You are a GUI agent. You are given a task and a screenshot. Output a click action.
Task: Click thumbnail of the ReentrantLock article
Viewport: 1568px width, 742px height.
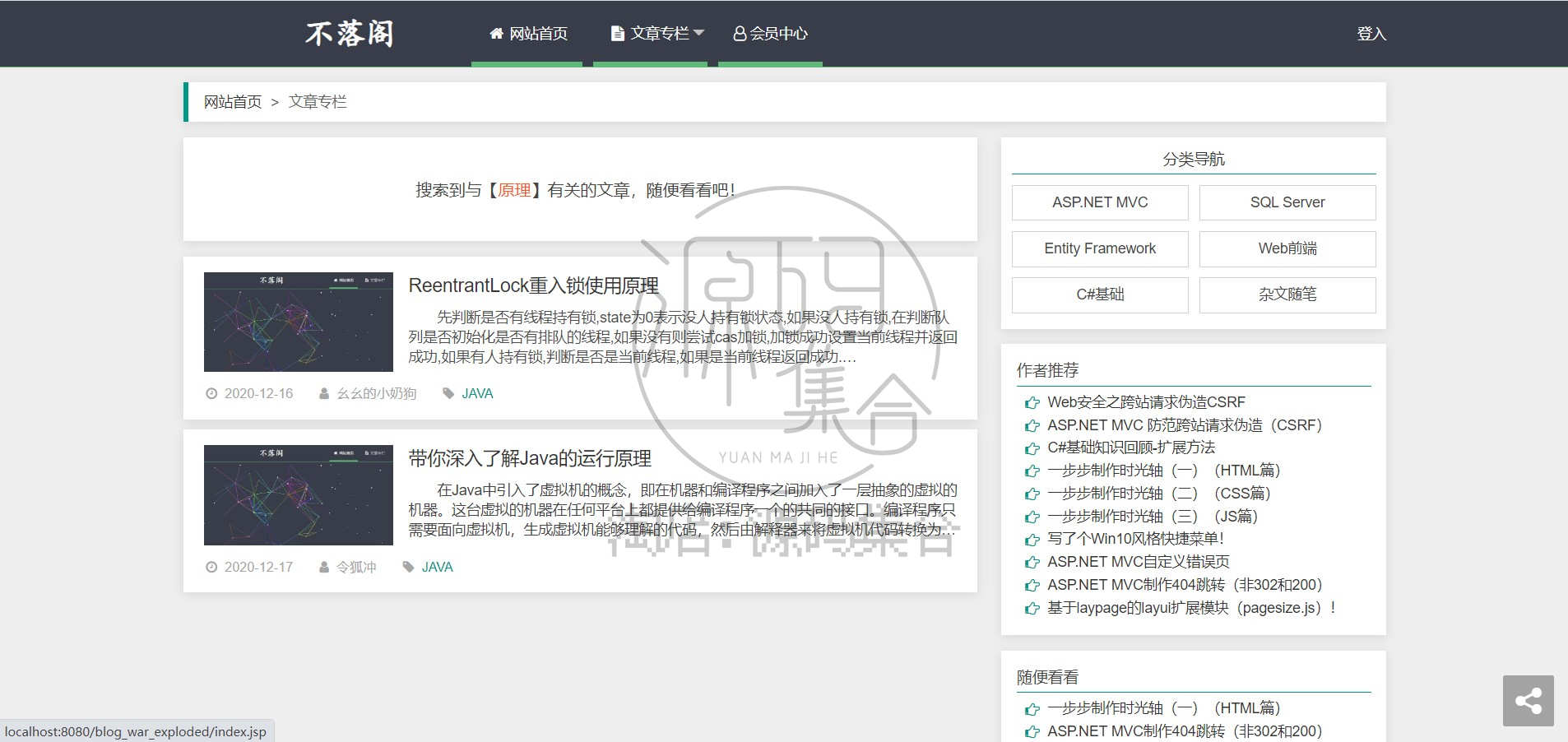299,322
